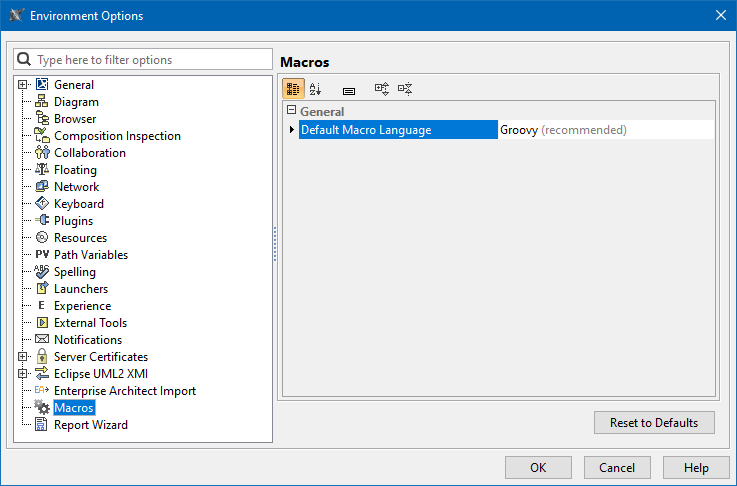
Task: Click the Cancel button
Action: [617, 467]
